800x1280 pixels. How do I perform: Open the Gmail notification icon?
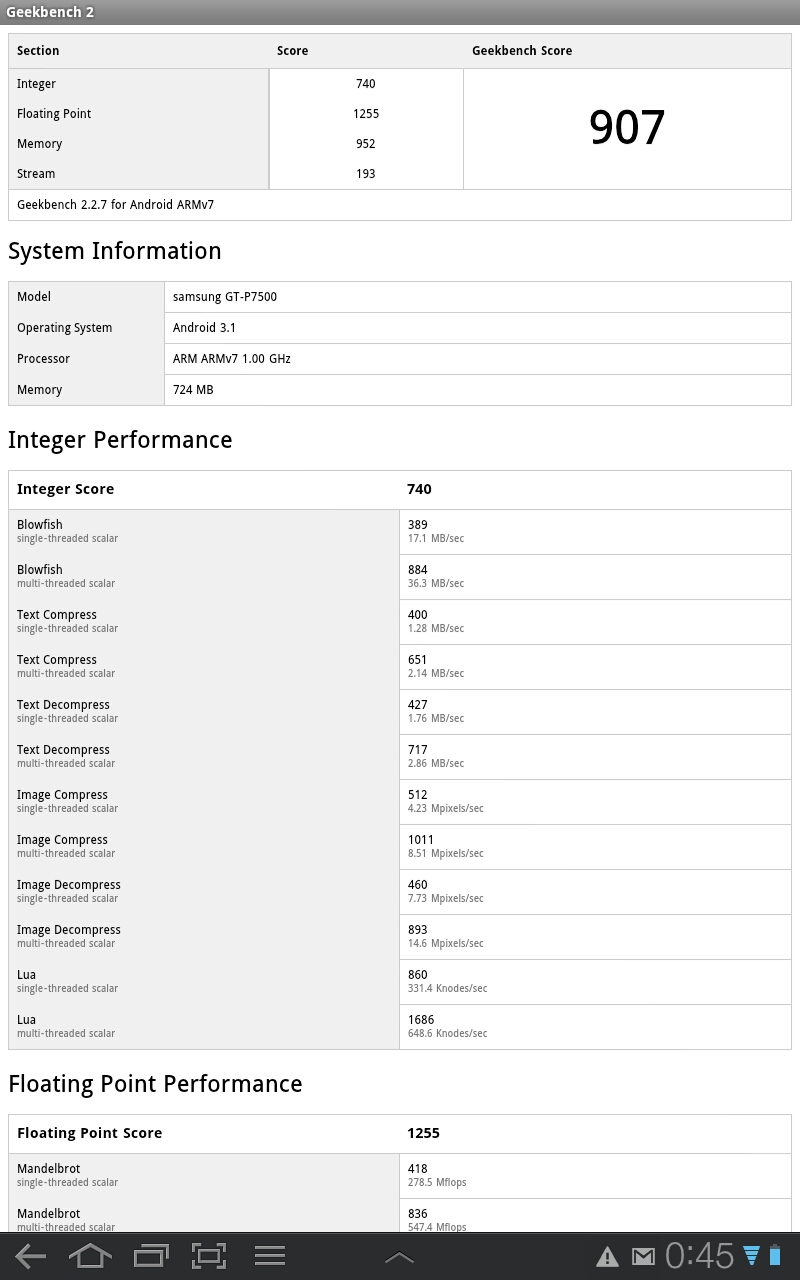pyautogui.click(x=642, y=1257)
